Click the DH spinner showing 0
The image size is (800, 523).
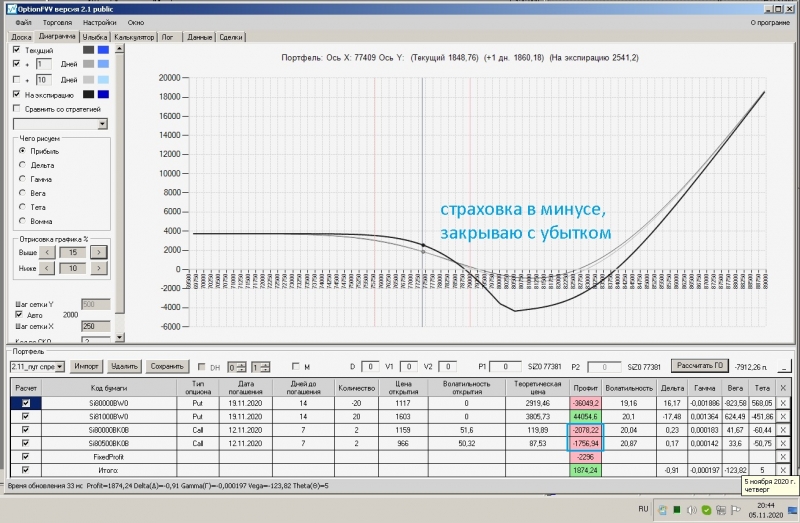pyautogui.click(x=237, y=367)
